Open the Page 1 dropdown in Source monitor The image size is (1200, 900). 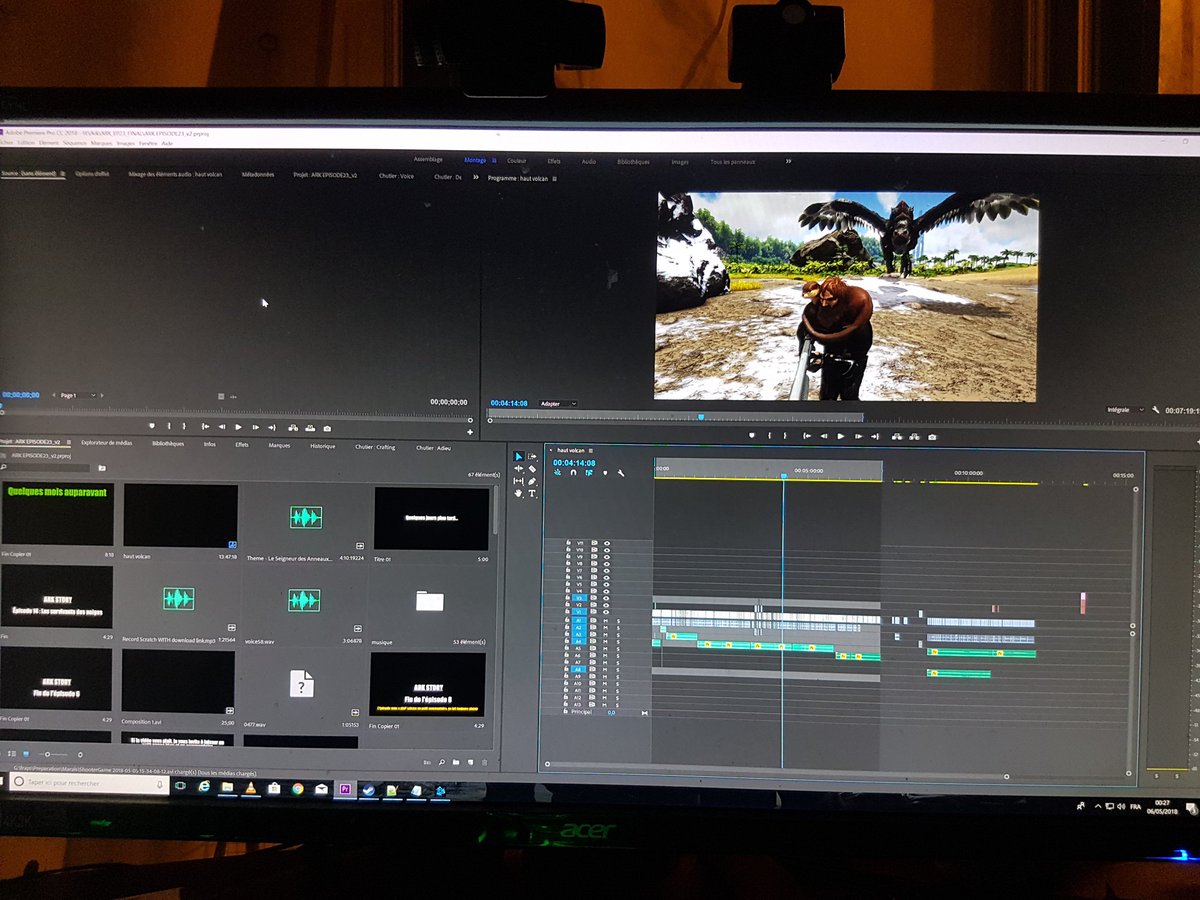pyautogui.click(x=78, y=395)
